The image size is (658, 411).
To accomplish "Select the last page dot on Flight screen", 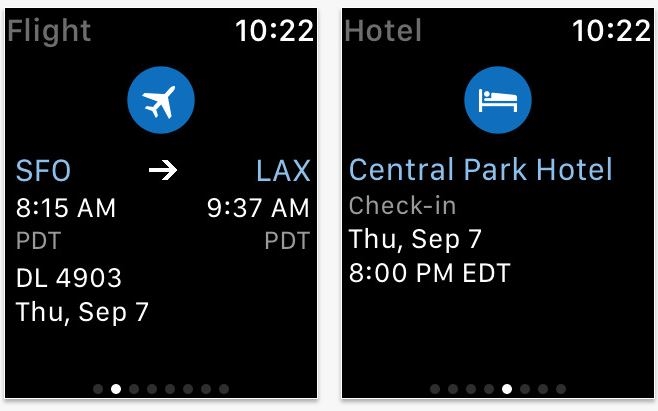I will (x=224, y=389).
